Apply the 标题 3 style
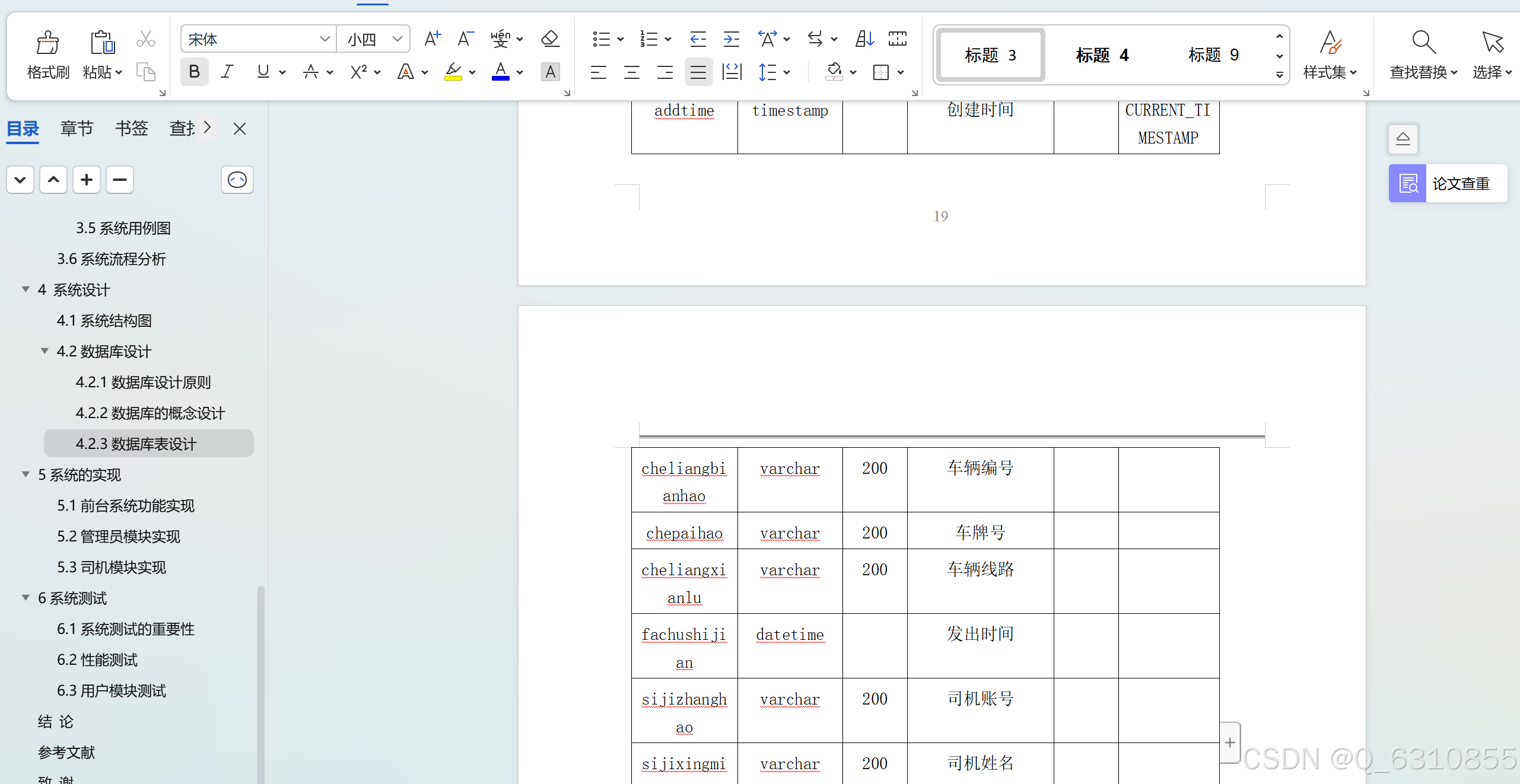The height and width of the screenshot is (784, 1520). (990, 55)
